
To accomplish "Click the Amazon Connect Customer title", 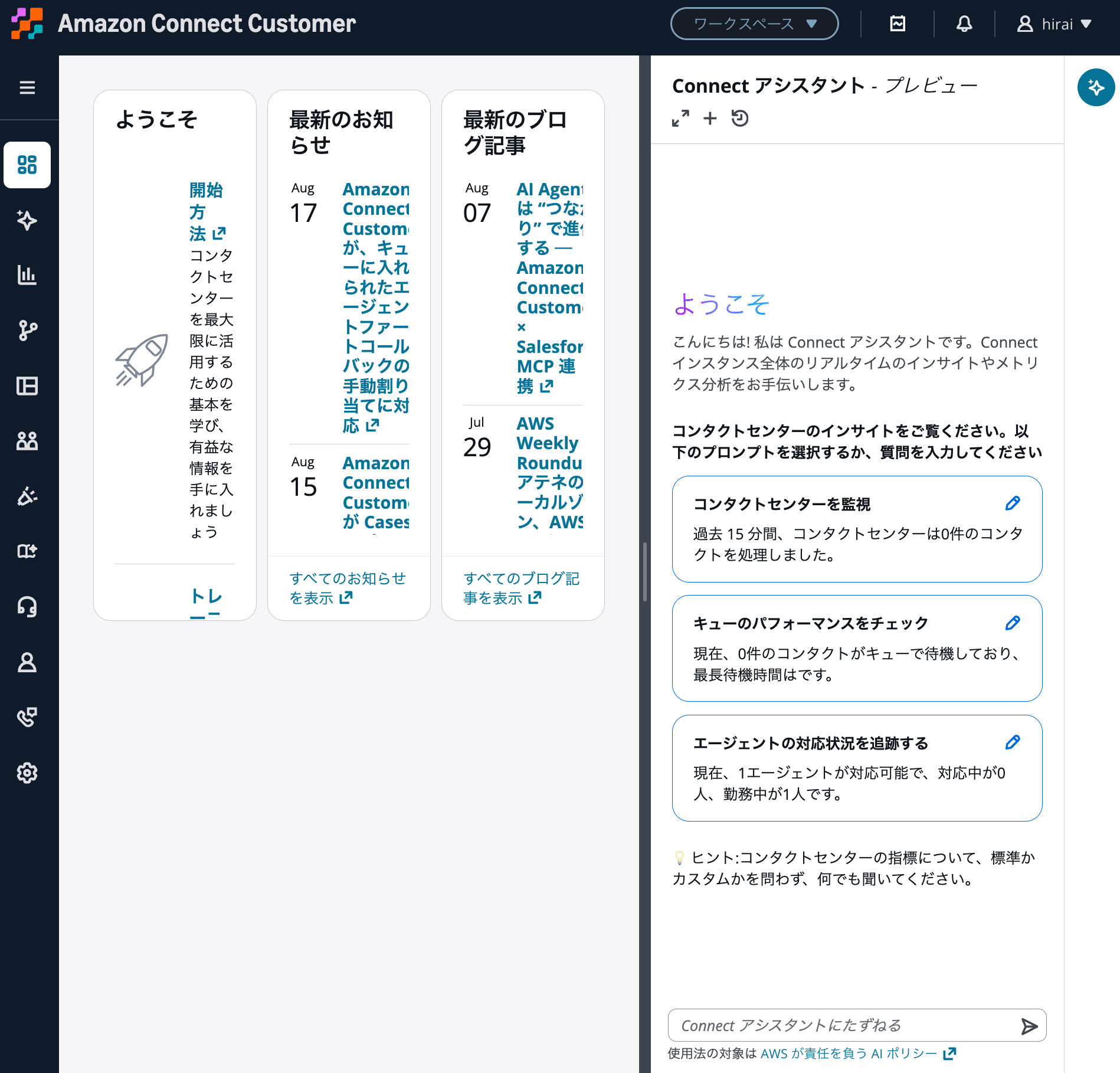I will point(207,24).
